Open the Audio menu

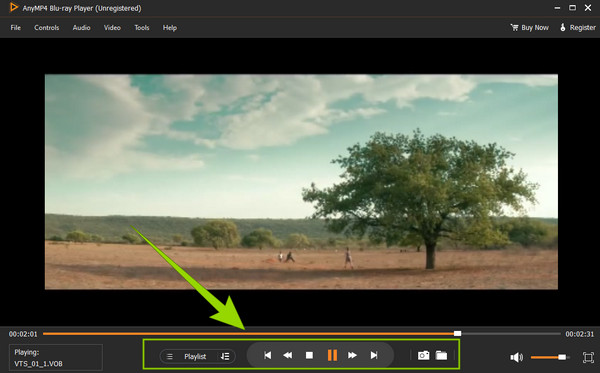tap(82, 28)
